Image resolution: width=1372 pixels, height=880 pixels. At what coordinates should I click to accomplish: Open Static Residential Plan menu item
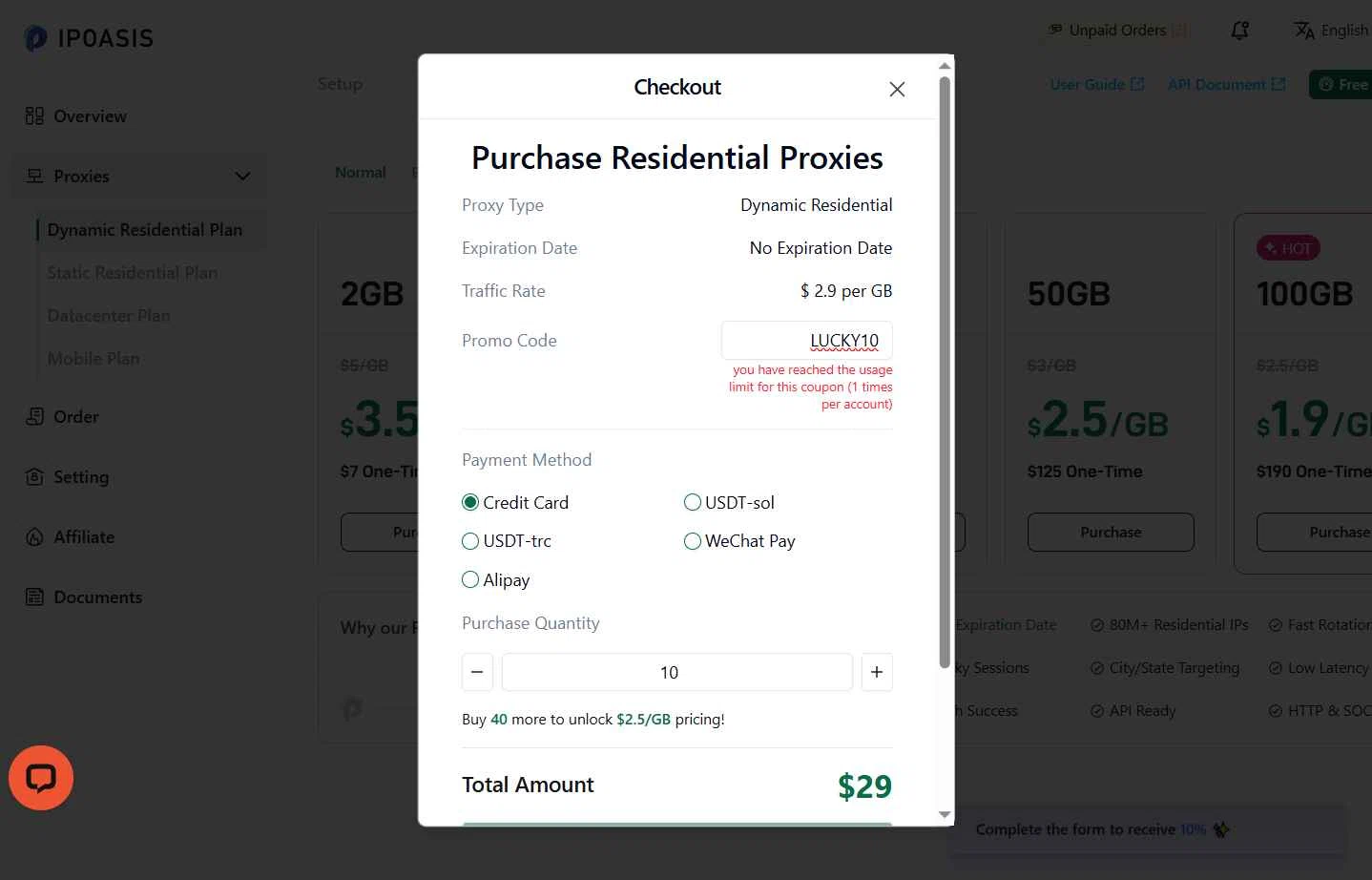(x=133, y=273)
